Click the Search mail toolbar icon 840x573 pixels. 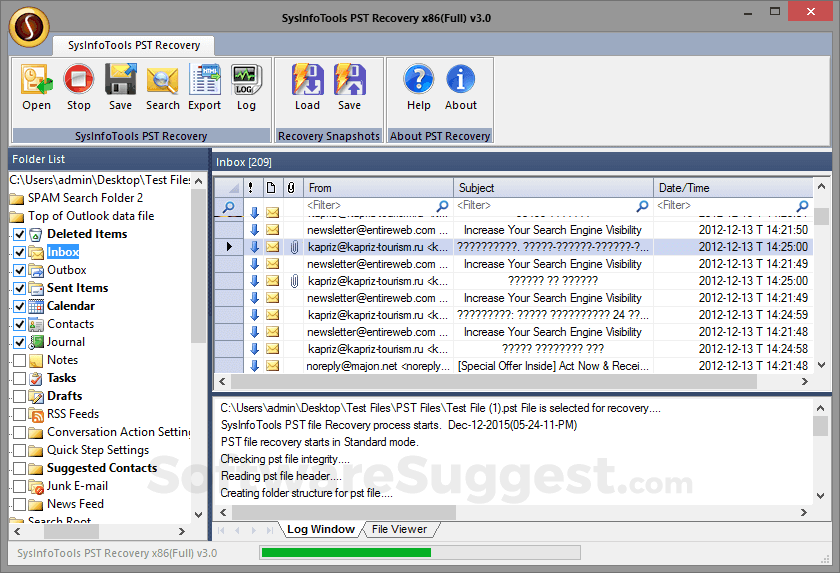[x=162, y=86]
